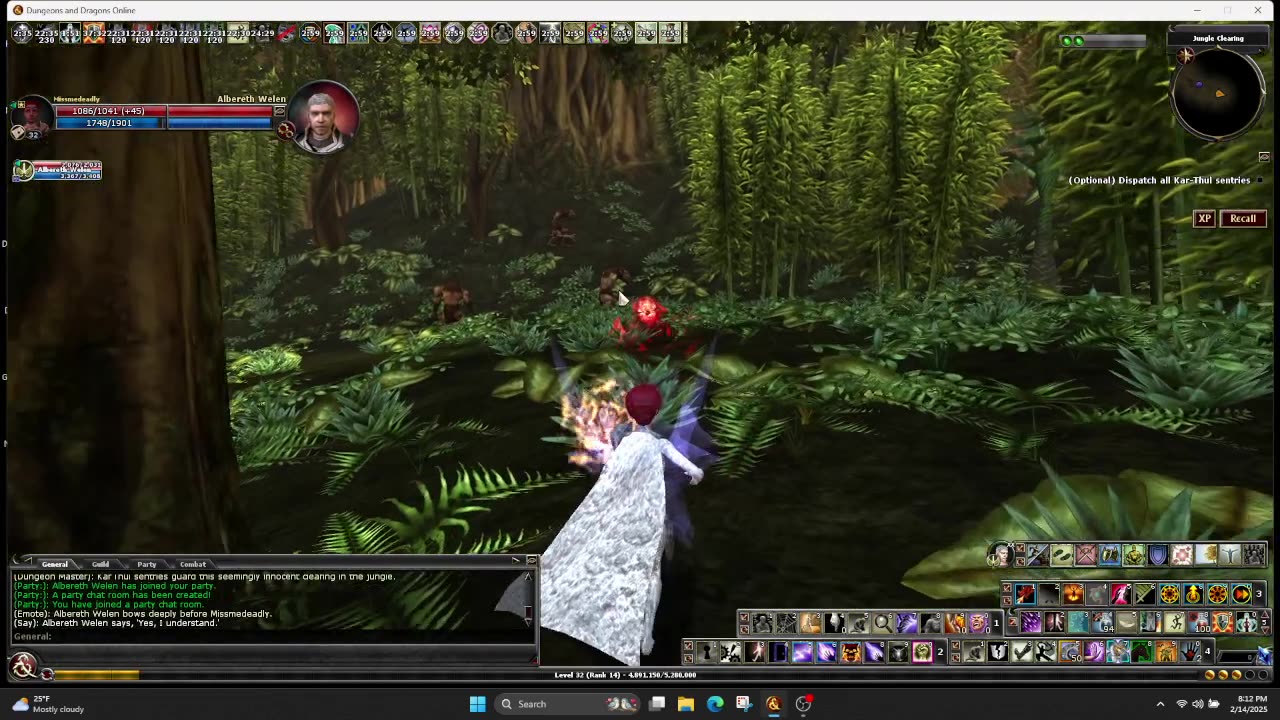Click the orange demon face icon on hotbar 2
The image size is (1280, 720).
(850, 652)
